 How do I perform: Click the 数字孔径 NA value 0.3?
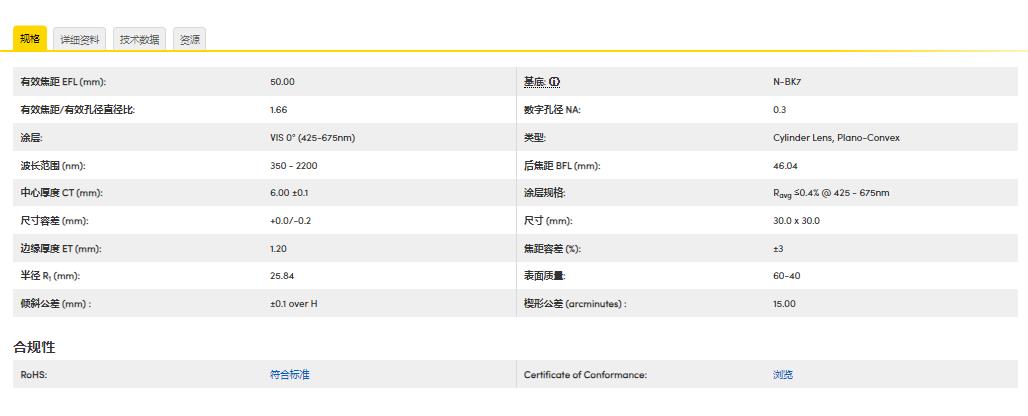click(780, 110)
